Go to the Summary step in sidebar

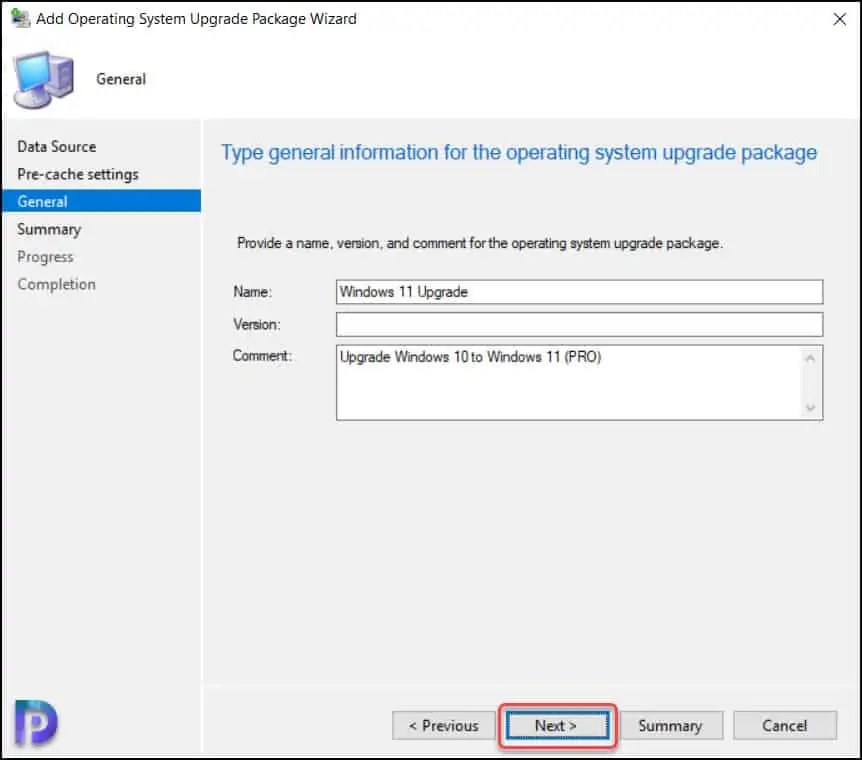pyautogui.click(x=49, y=229)
